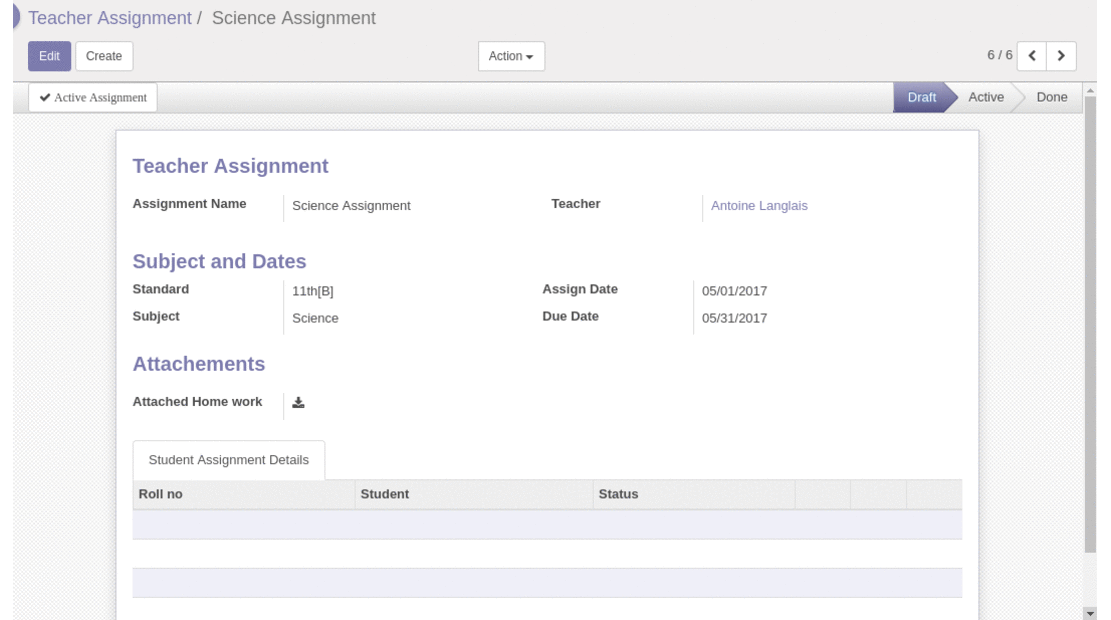Click the scrollbar up arrow

[1090, 90]
